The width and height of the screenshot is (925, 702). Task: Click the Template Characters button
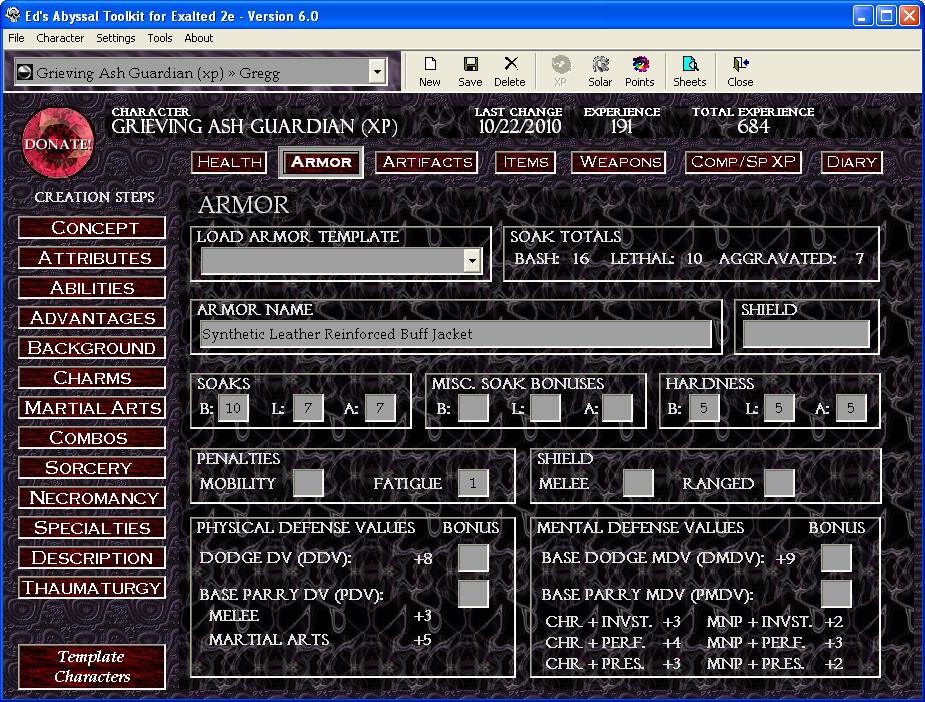(x=92, y=667)
